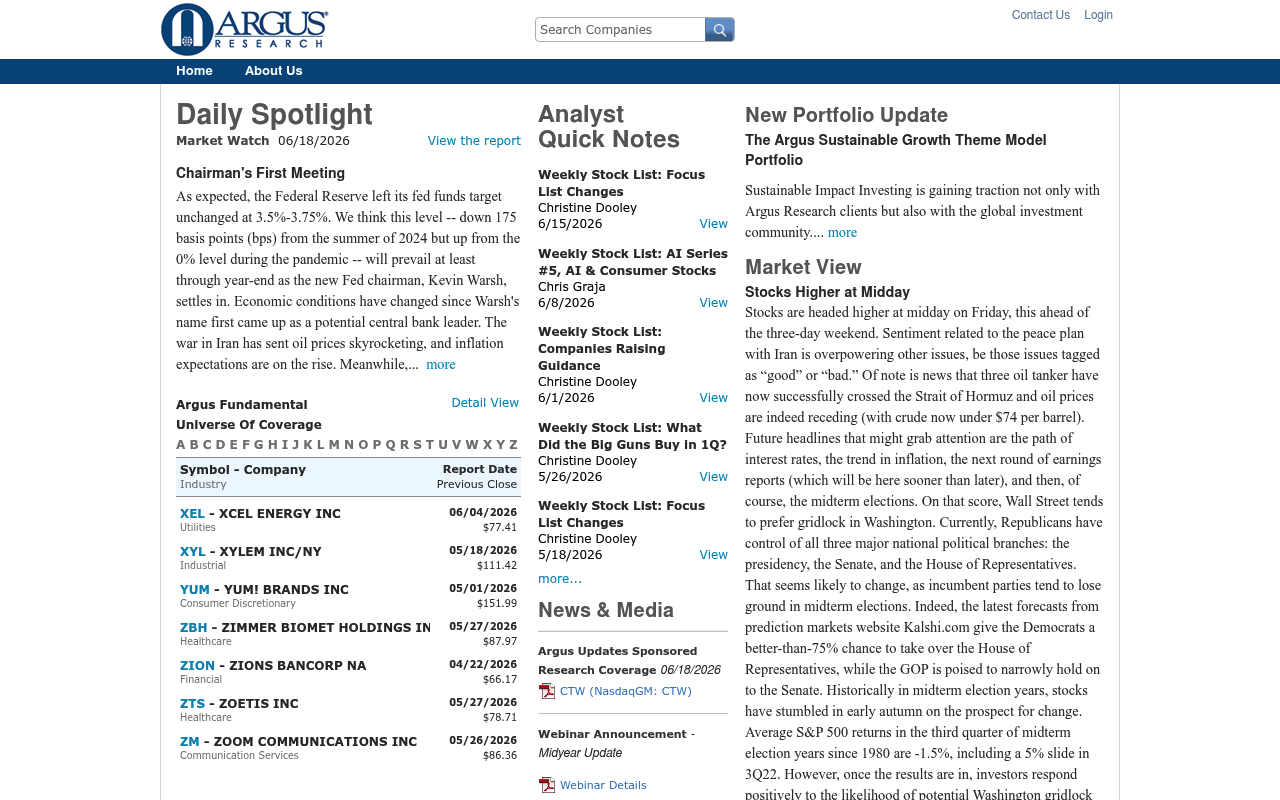This screenshot has width=1280, height=800.
Task: Click the Stocks Higher at Midday heading
Action: pyautogui.click(x=827, y=292)
